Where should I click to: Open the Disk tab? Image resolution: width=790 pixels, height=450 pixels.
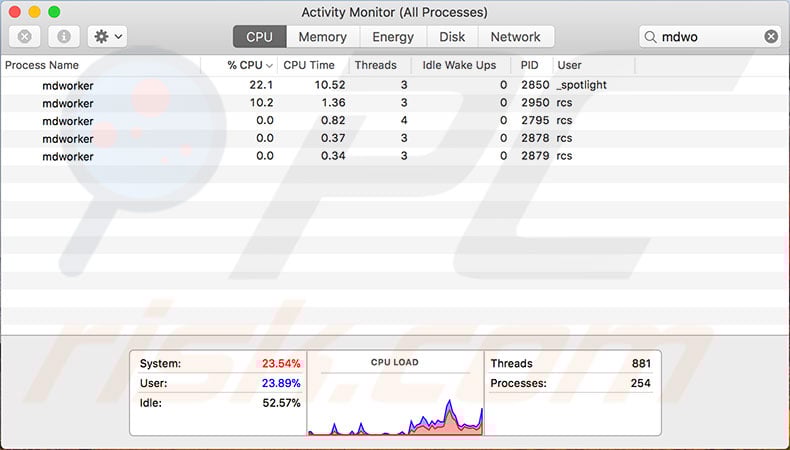[x=452, y=37]
